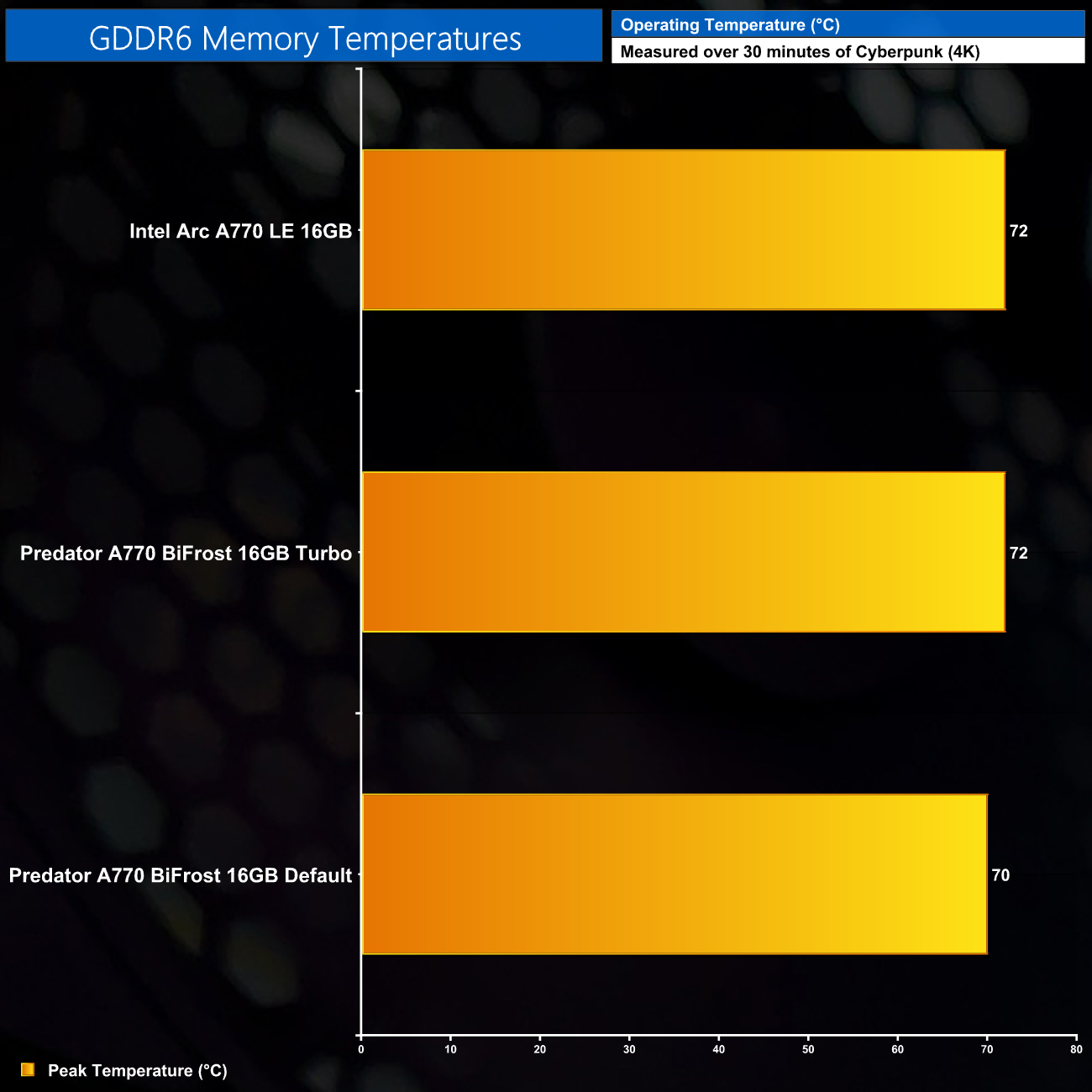Click the 70 value beside BiFrost Default bar
This screenshot has width=1092, height=1092.
click(1000, 875)
